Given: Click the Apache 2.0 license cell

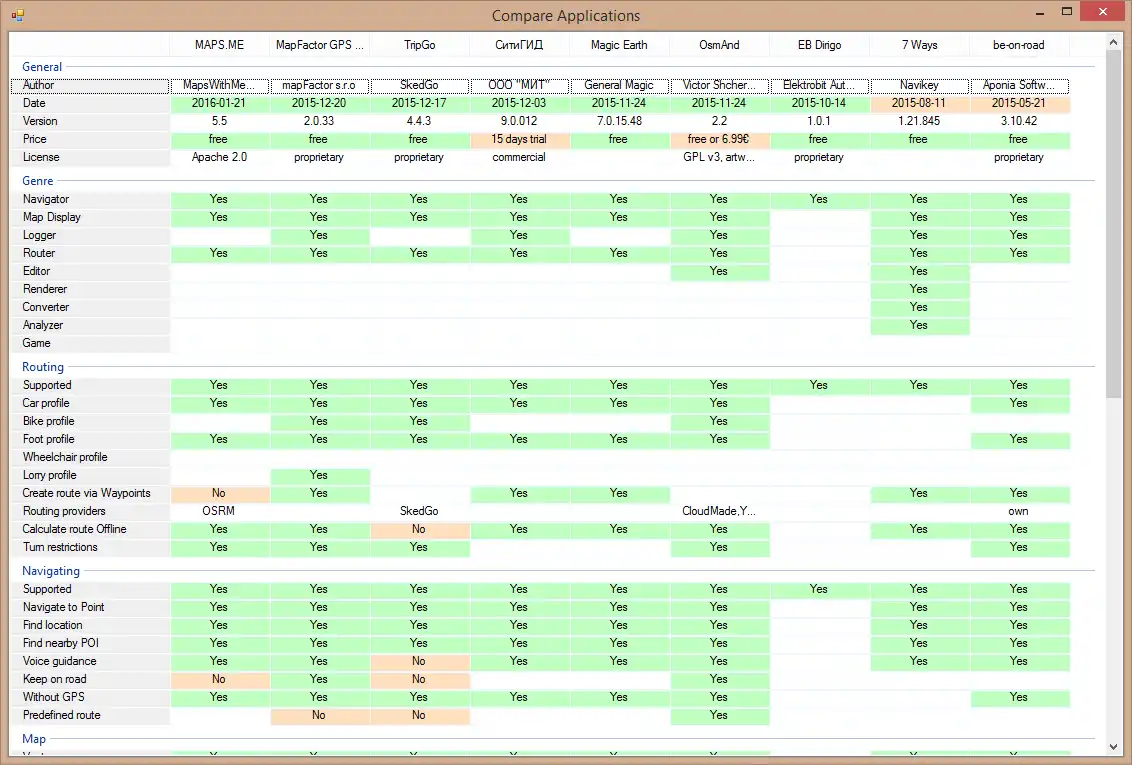Looking at the screenshot, I should pos(219,157).
